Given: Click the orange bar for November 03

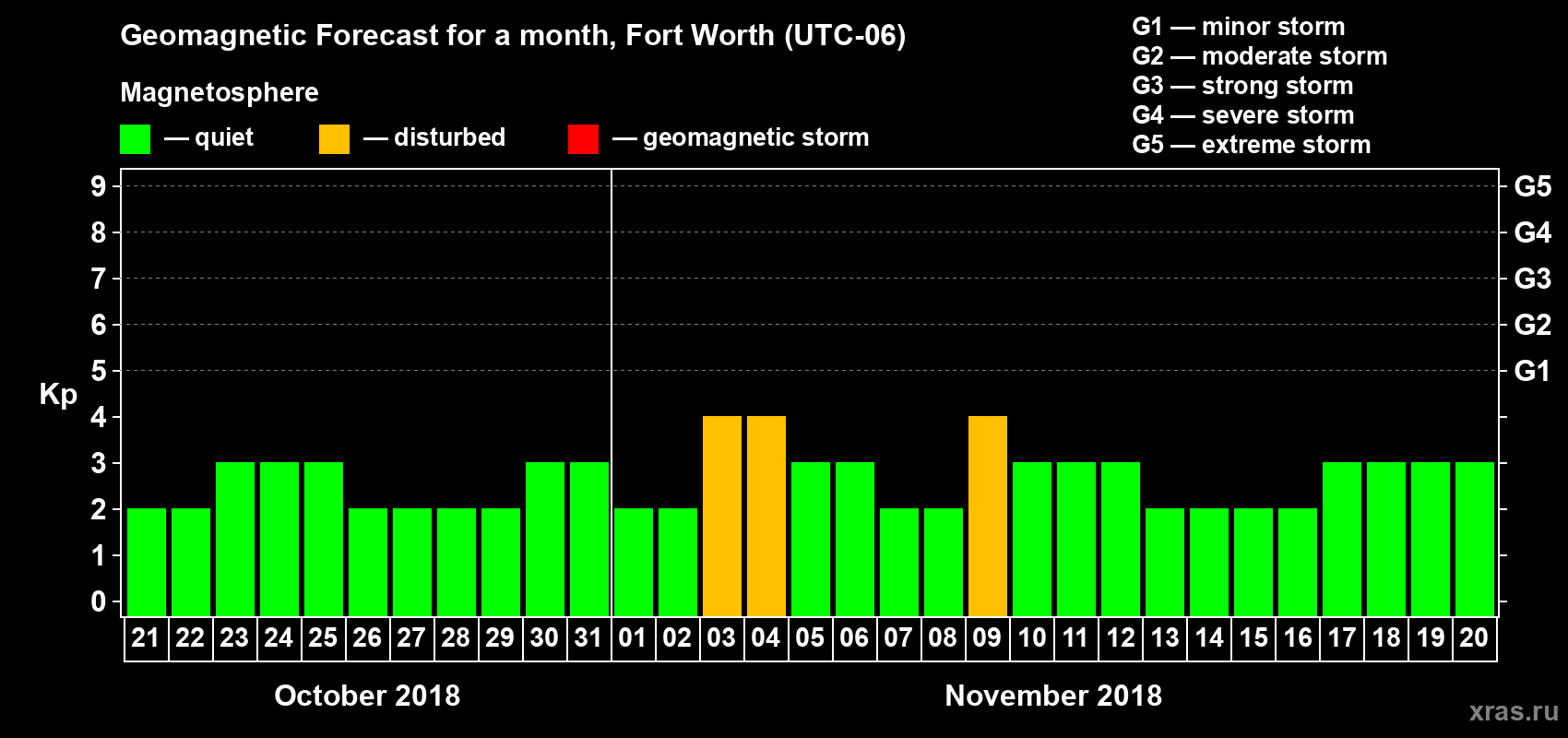Looking at the screenshot, I should click(x=722, y=516).
